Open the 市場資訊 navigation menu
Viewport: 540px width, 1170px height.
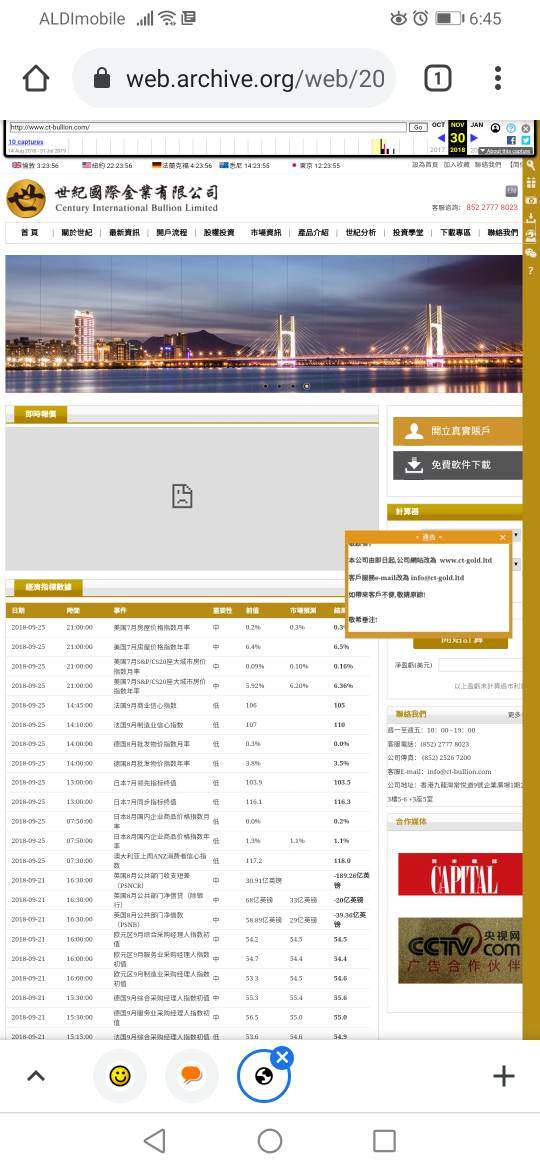pyautogui.click(x=266, y=233)
